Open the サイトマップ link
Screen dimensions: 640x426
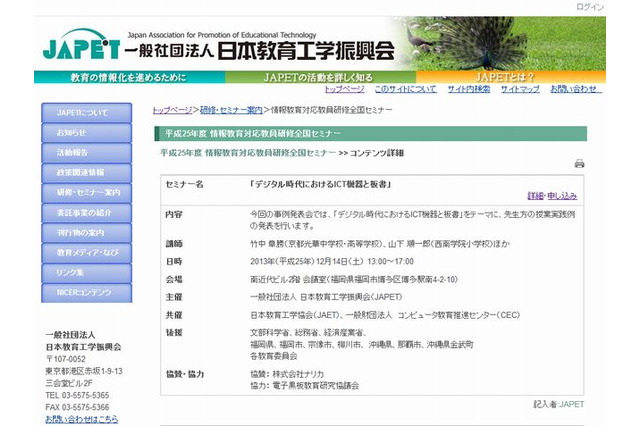pyautogui.click(x=520, y=89)
